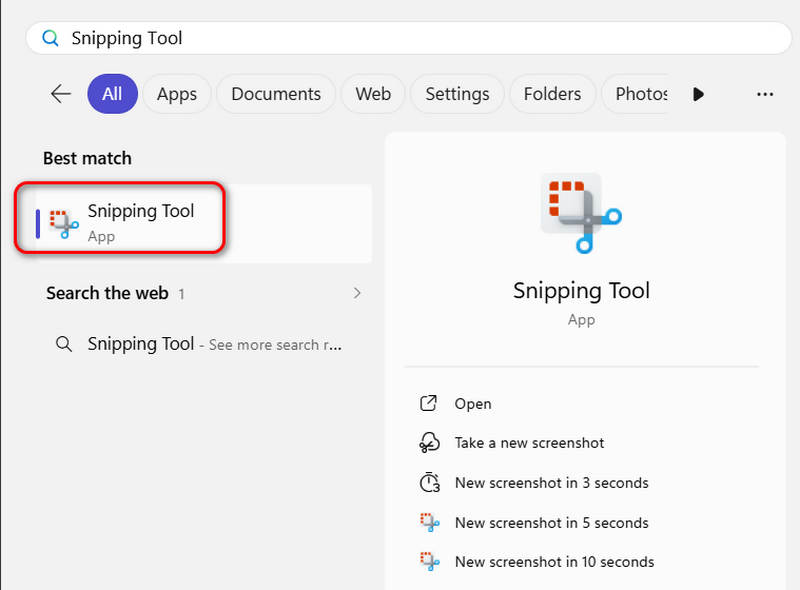Click icon beside New screenshot in 10 seconds
The image size is (800, 590).
click(429, 561)
